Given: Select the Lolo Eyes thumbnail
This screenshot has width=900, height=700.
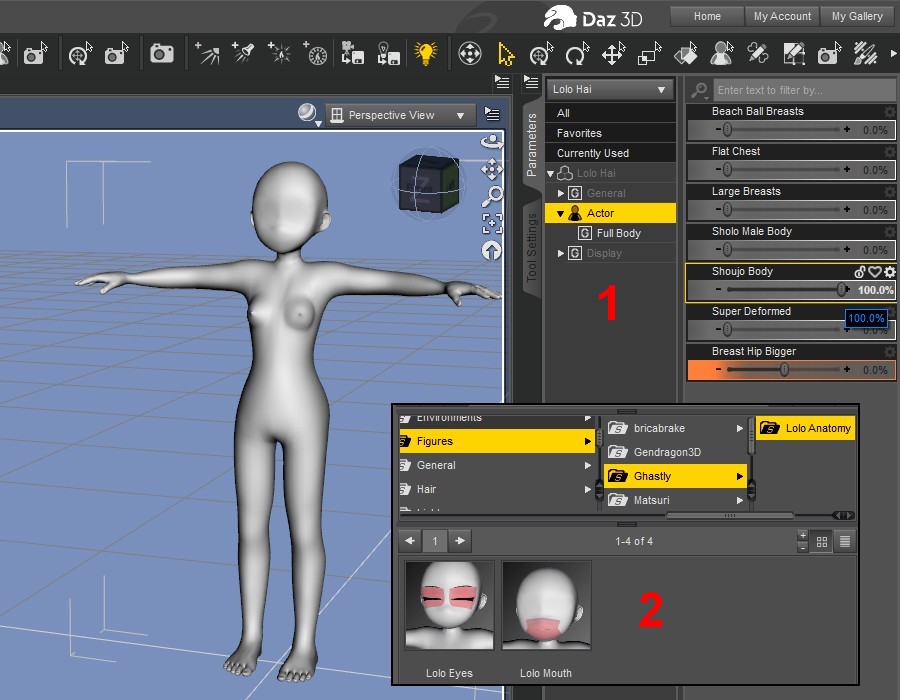Looking at the screenshot, I should [x=449, y=605].
